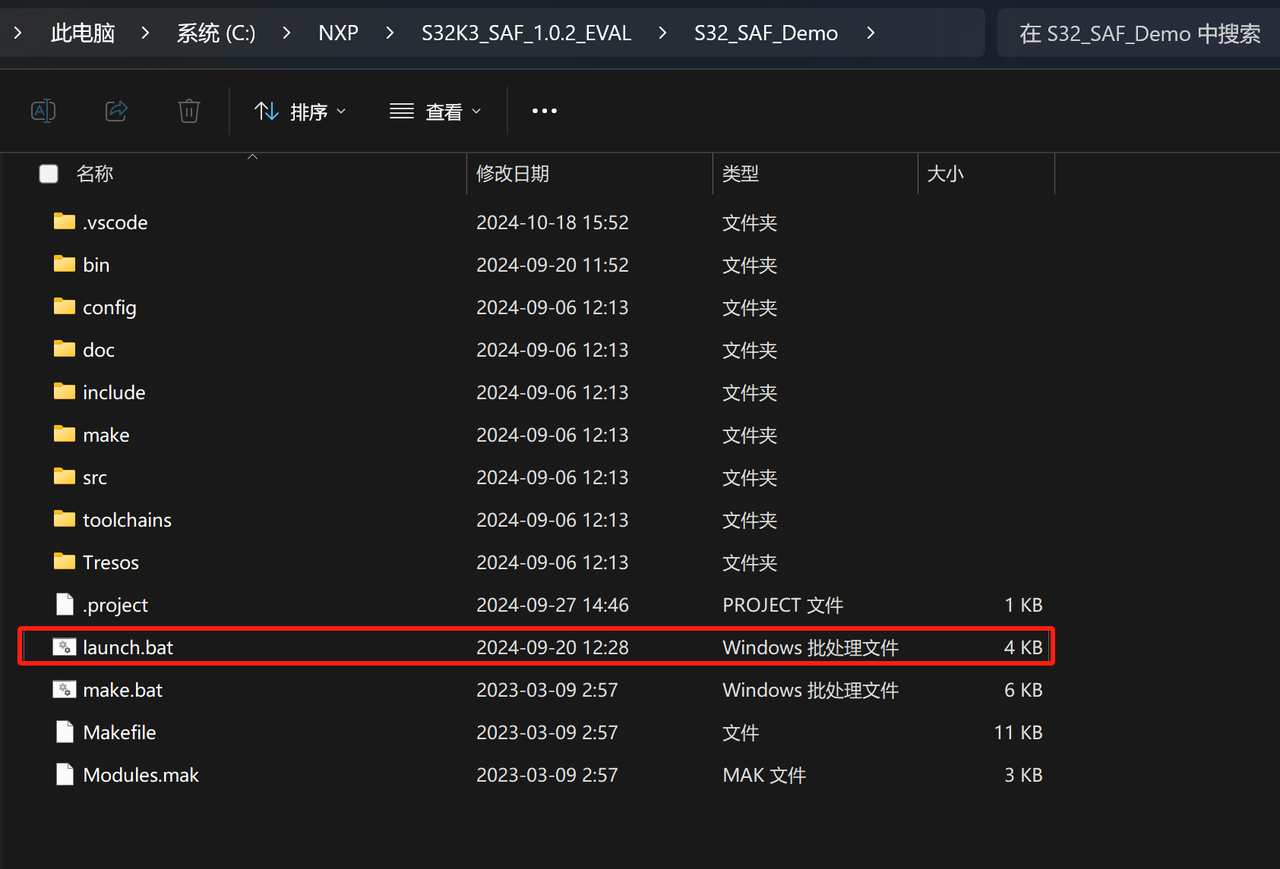Screen dimensions: 1280x869
Task: Select the doc folder icon
Action: click(64, 349)
